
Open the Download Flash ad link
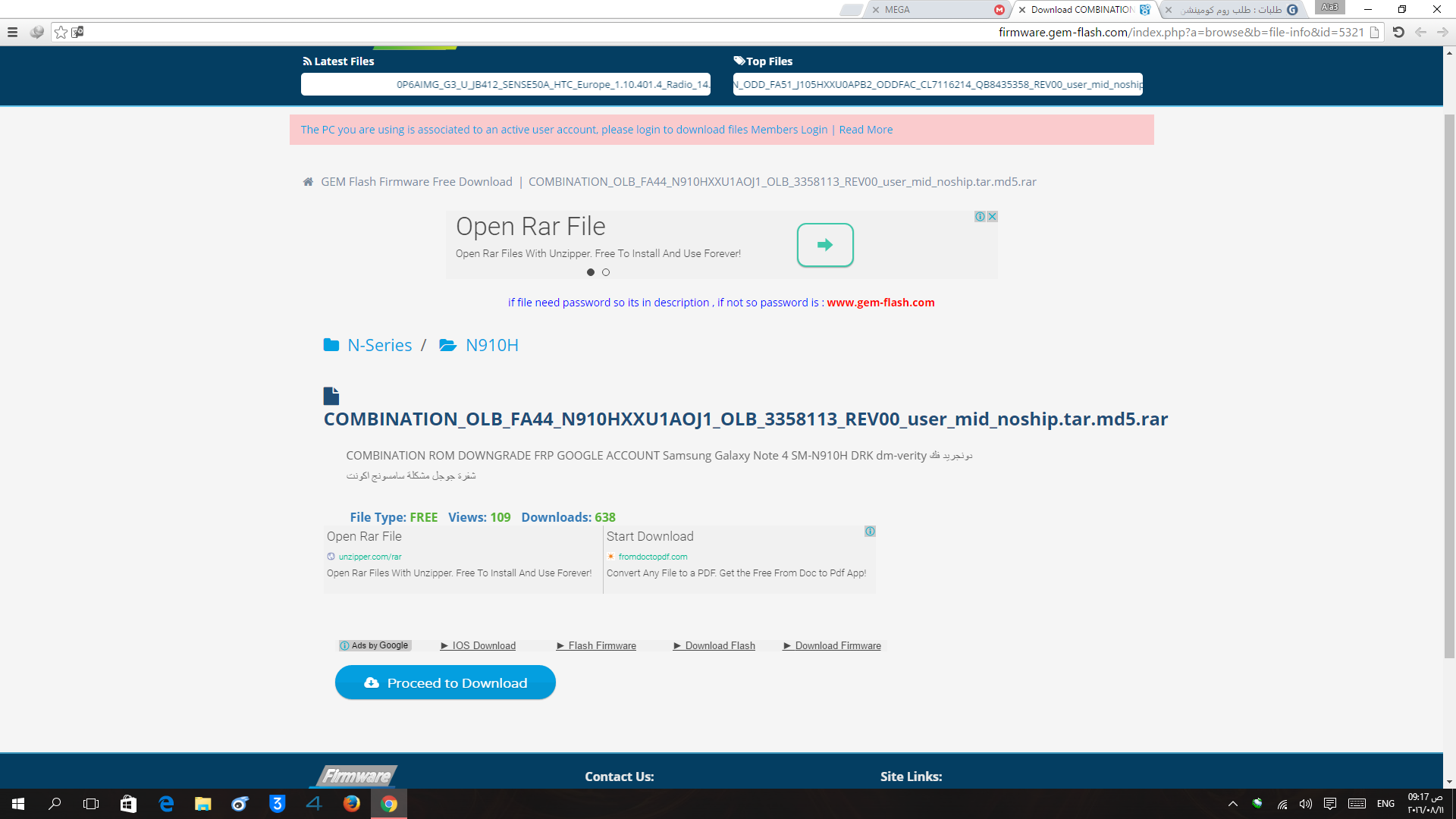pyautogui.click(x=714, y=646)
